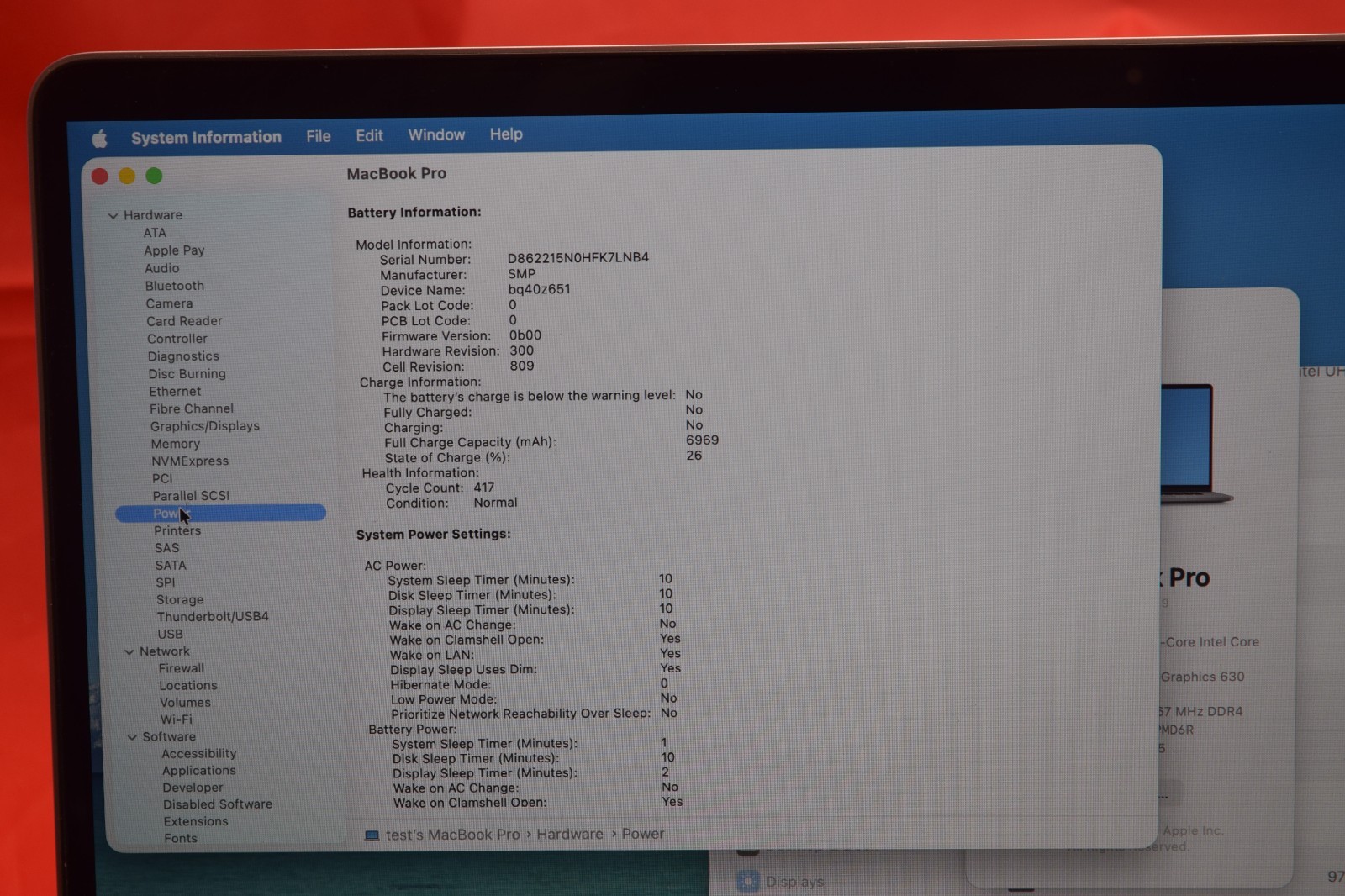Select Parallel SCSI in the sidebar
The image size is (1345, 896).
tap(191, 496)
